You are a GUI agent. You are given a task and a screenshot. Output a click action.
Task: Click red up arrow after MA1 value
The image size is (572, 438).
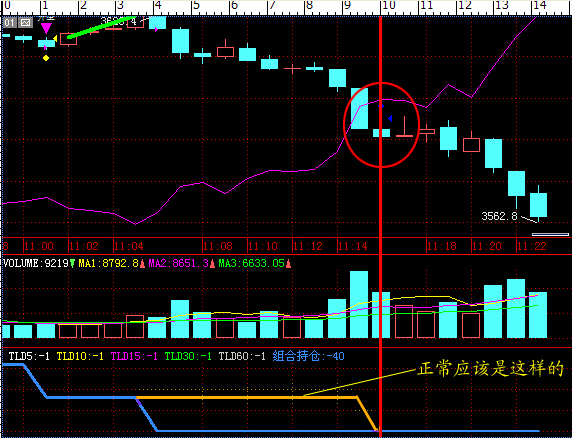(143, 263)
